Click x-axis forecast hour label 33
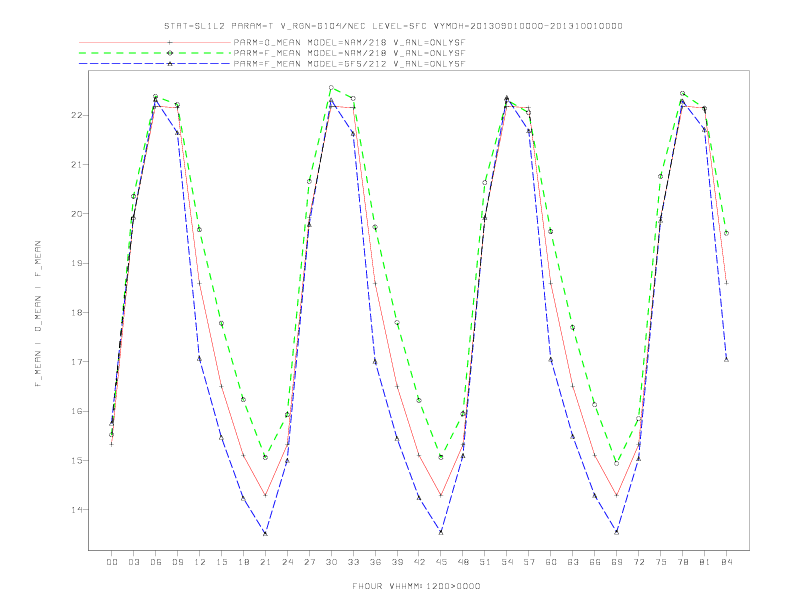Image resolution: width=792 pixels, height=612 pixels. tap(353, 562)
